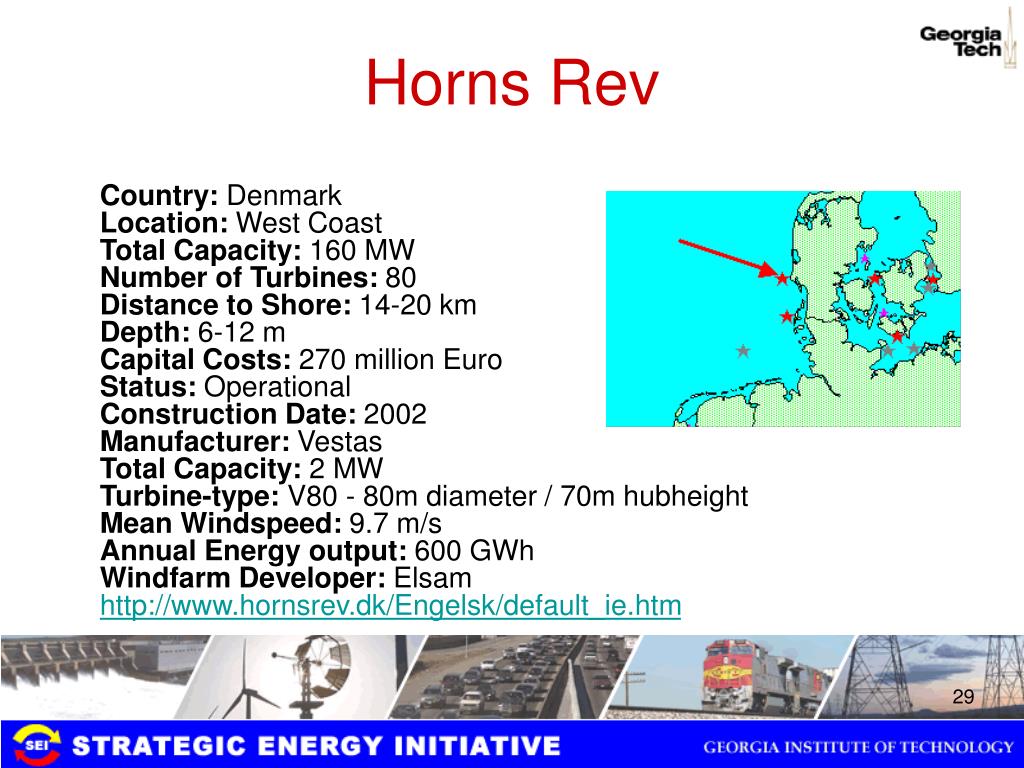Select the 'Country: Denmark' line
Screen dimensions: 1024x768
[x=221, y=195]
